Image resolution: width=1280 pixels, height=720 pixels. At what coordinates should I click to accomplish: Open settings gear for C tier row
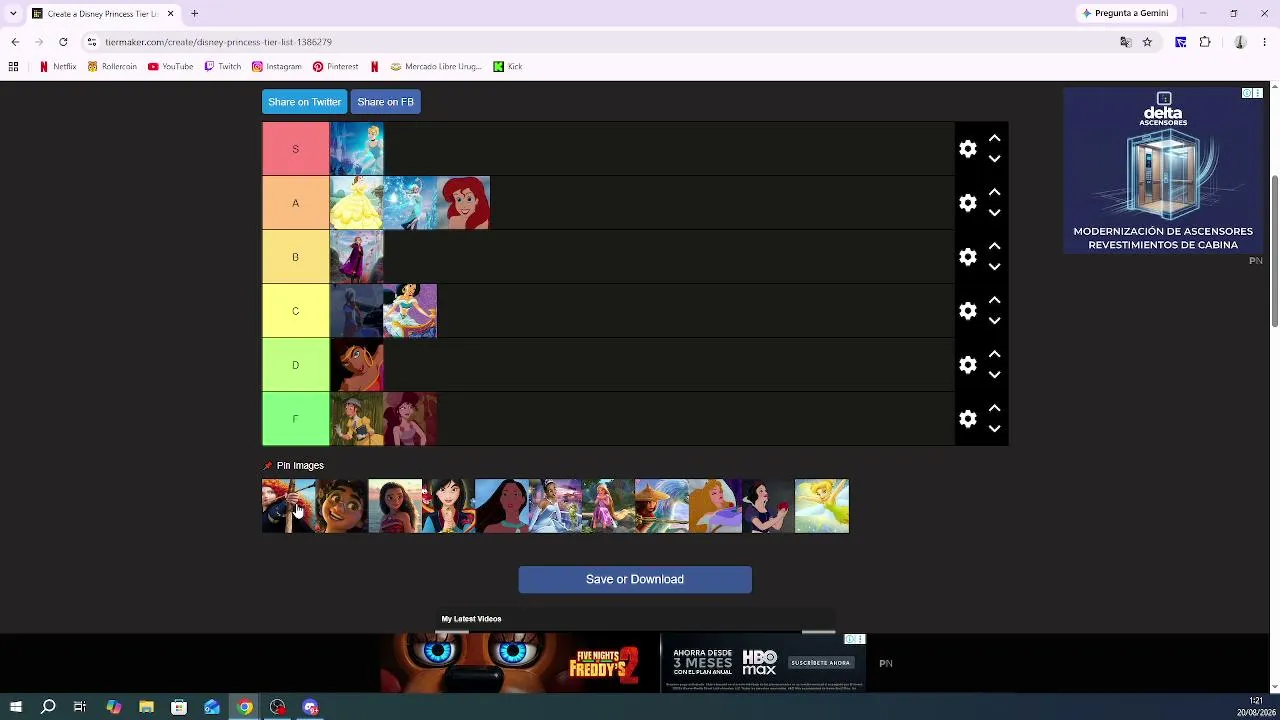967,311
